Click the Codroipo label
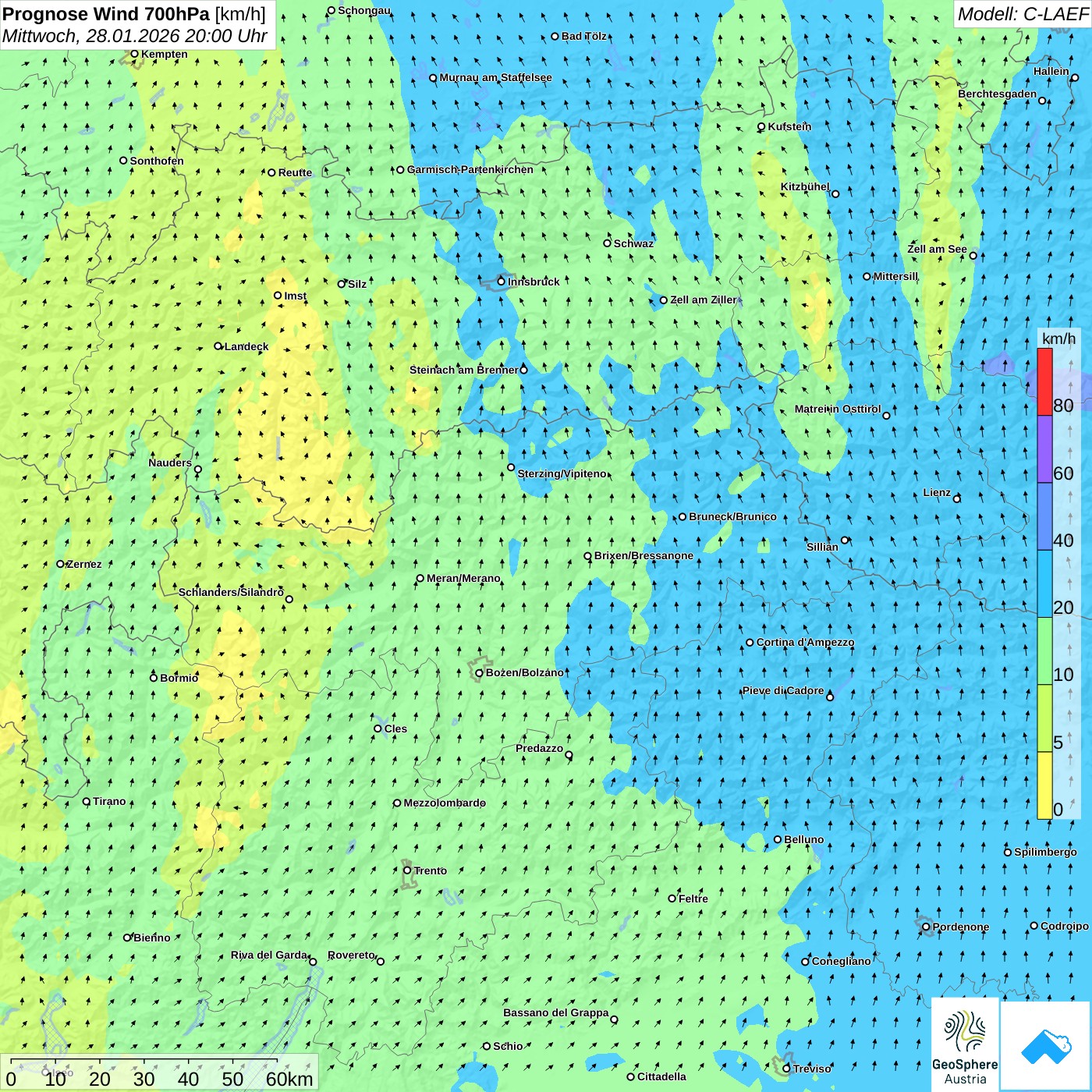The width and height of the screenshot is (1092, 1092). (1065, 926)
